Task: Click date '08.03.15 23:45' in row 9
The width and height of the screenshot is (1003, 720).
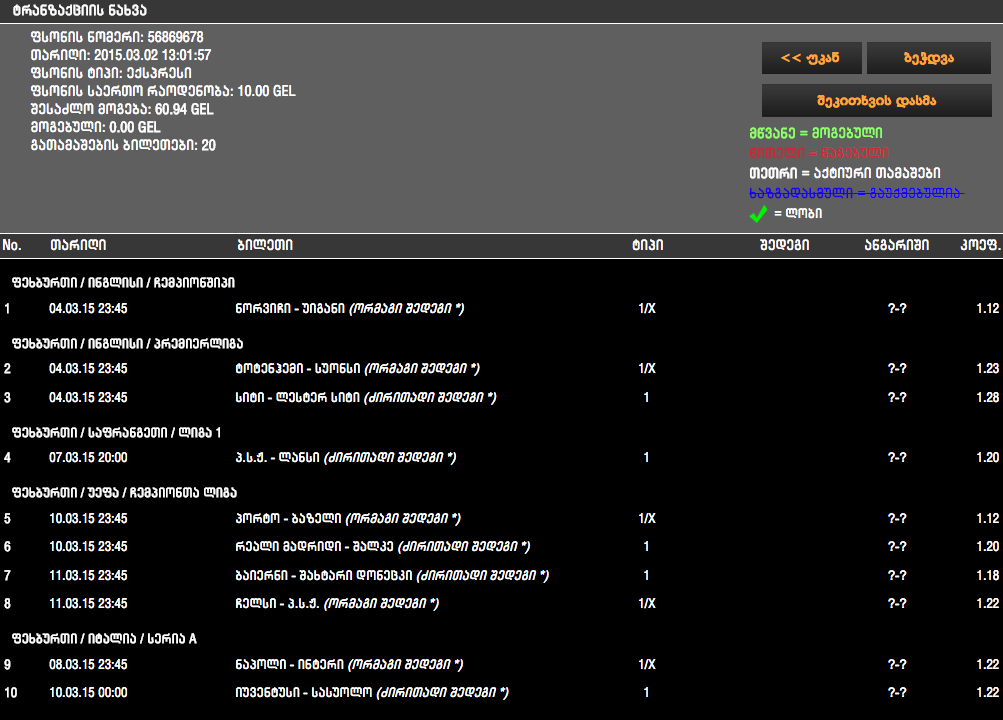Action: 88,664
